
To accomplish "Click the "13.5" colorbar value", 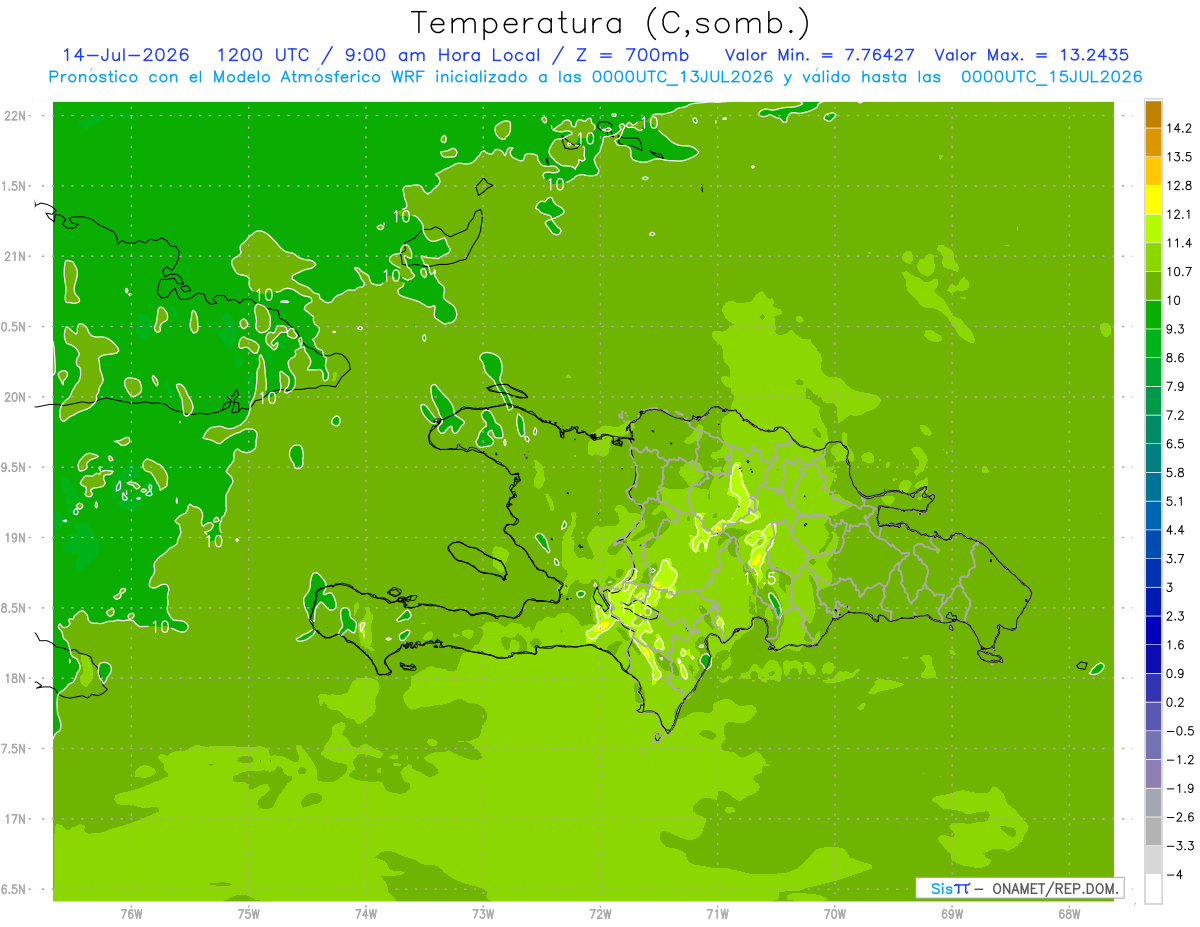I will point(1179,157).
